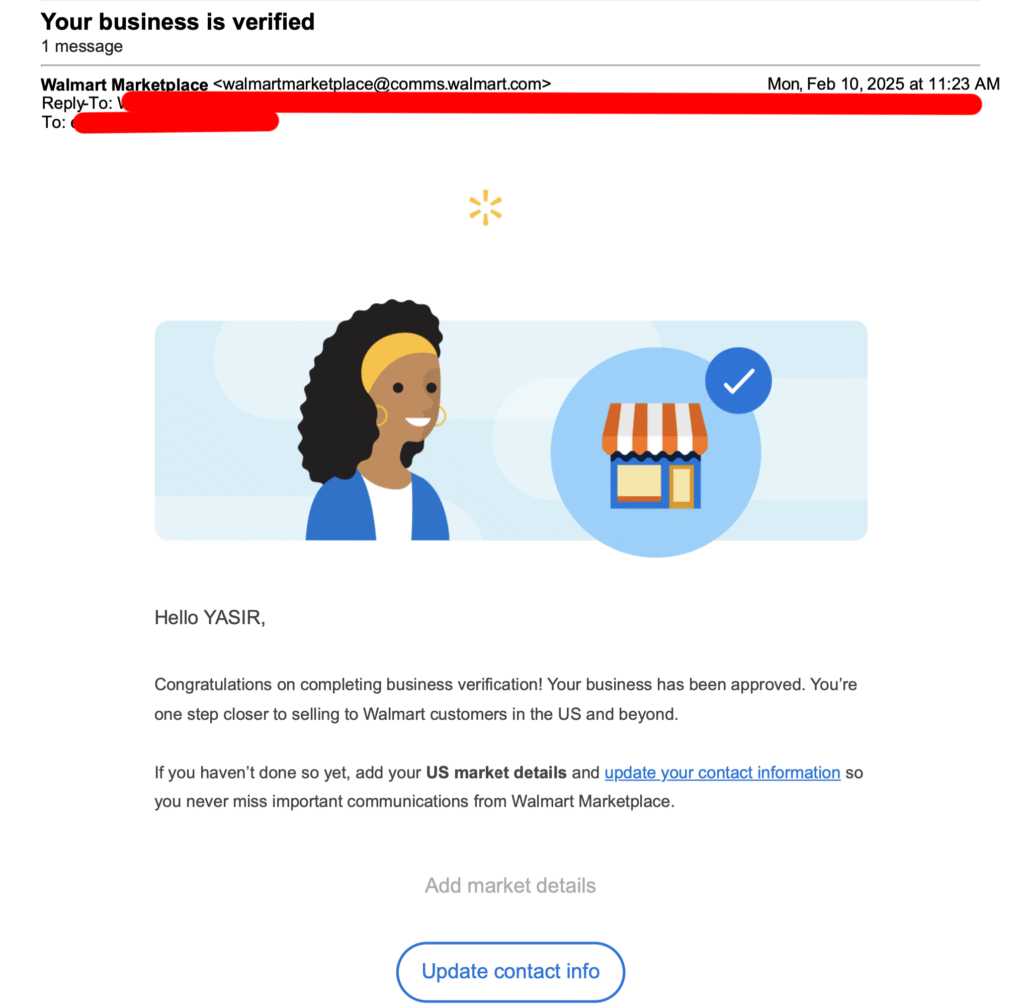Click the storefront's orange striped awning
The image size is (1024, 1008).
click(x=654, y=428)
